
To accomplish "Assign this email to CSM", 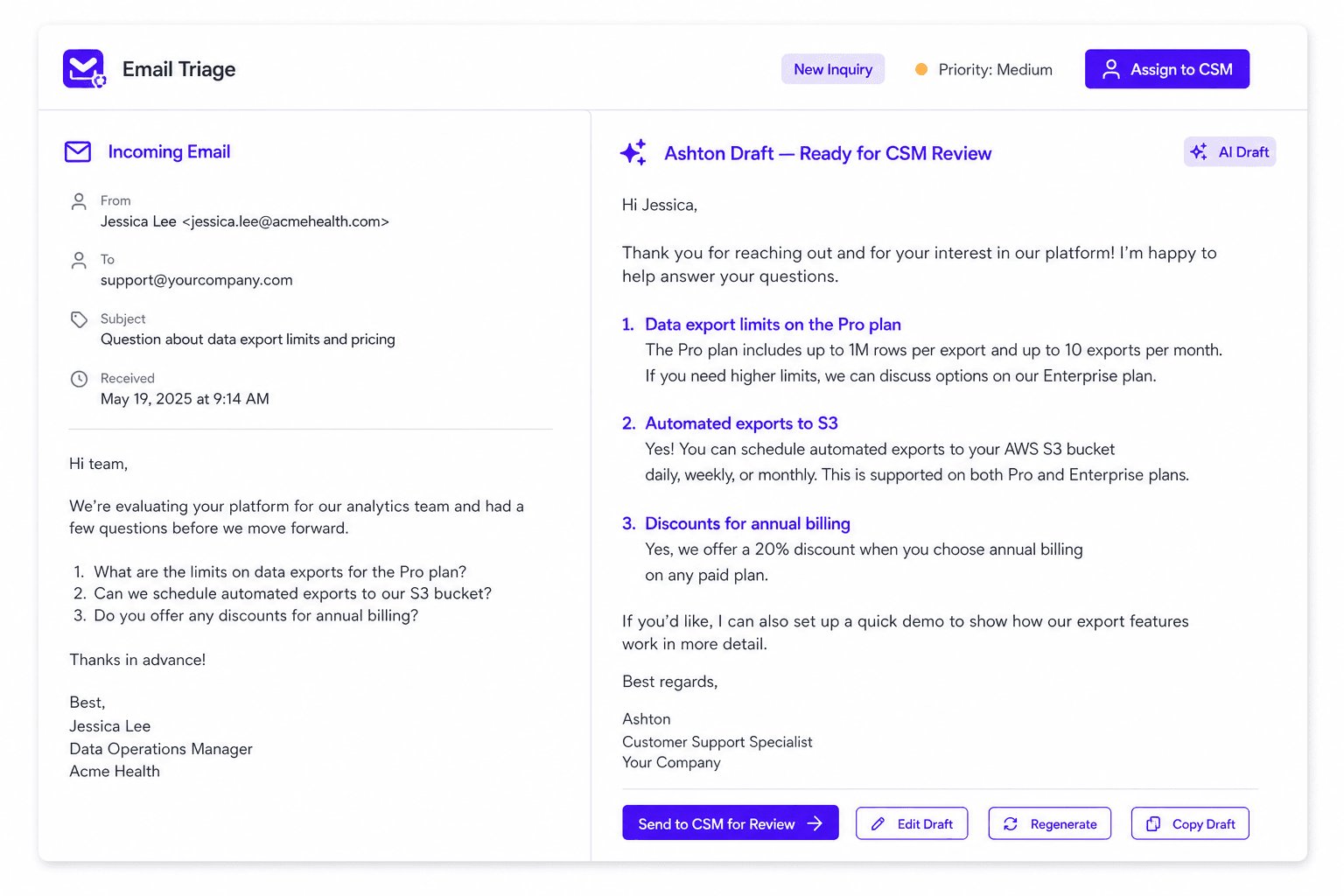I will pyautogui.click(x=1167, y=69).
